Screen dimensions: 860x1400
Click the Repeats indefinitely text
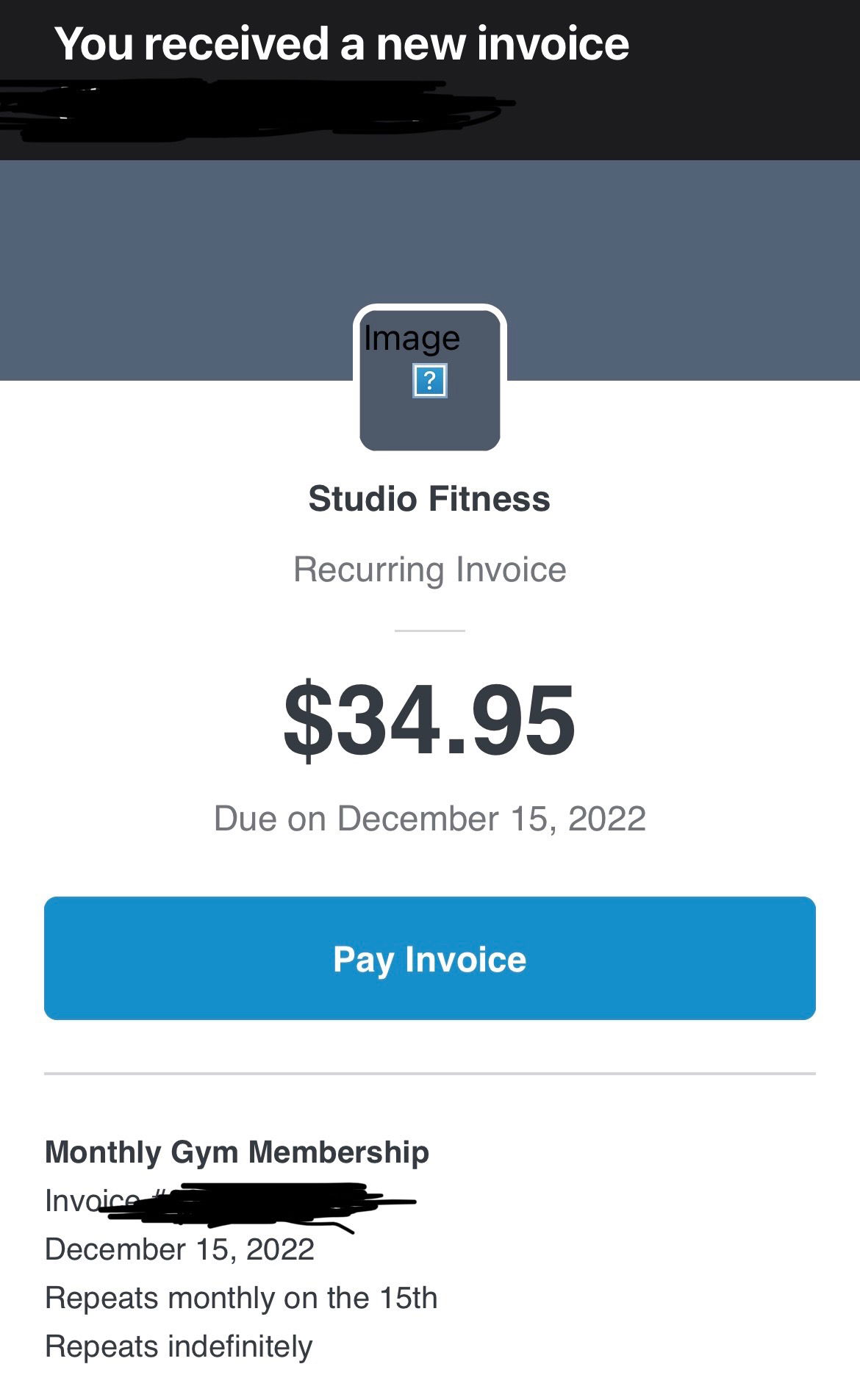179,1346
